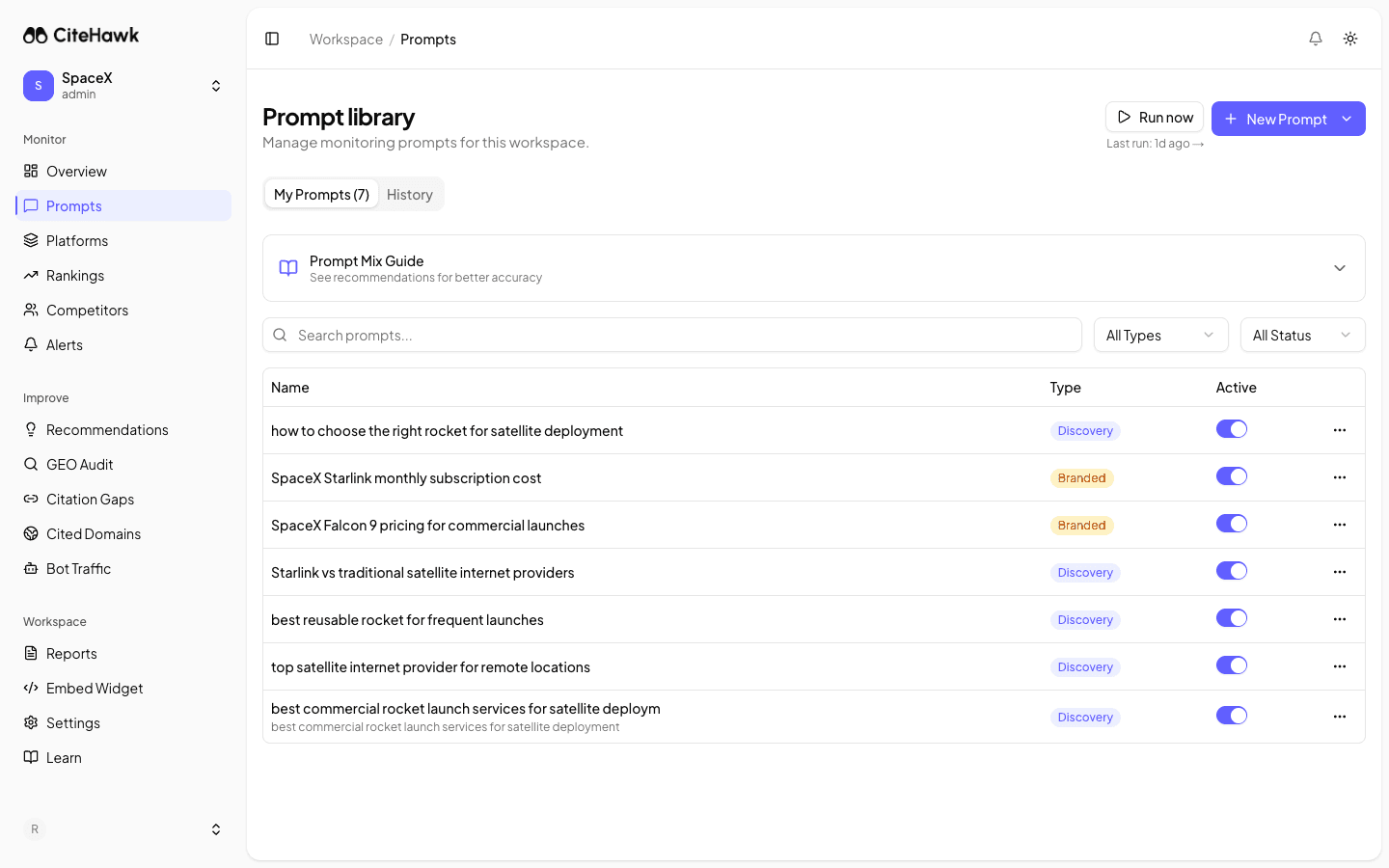Open Reports page

tap(123, 653)
